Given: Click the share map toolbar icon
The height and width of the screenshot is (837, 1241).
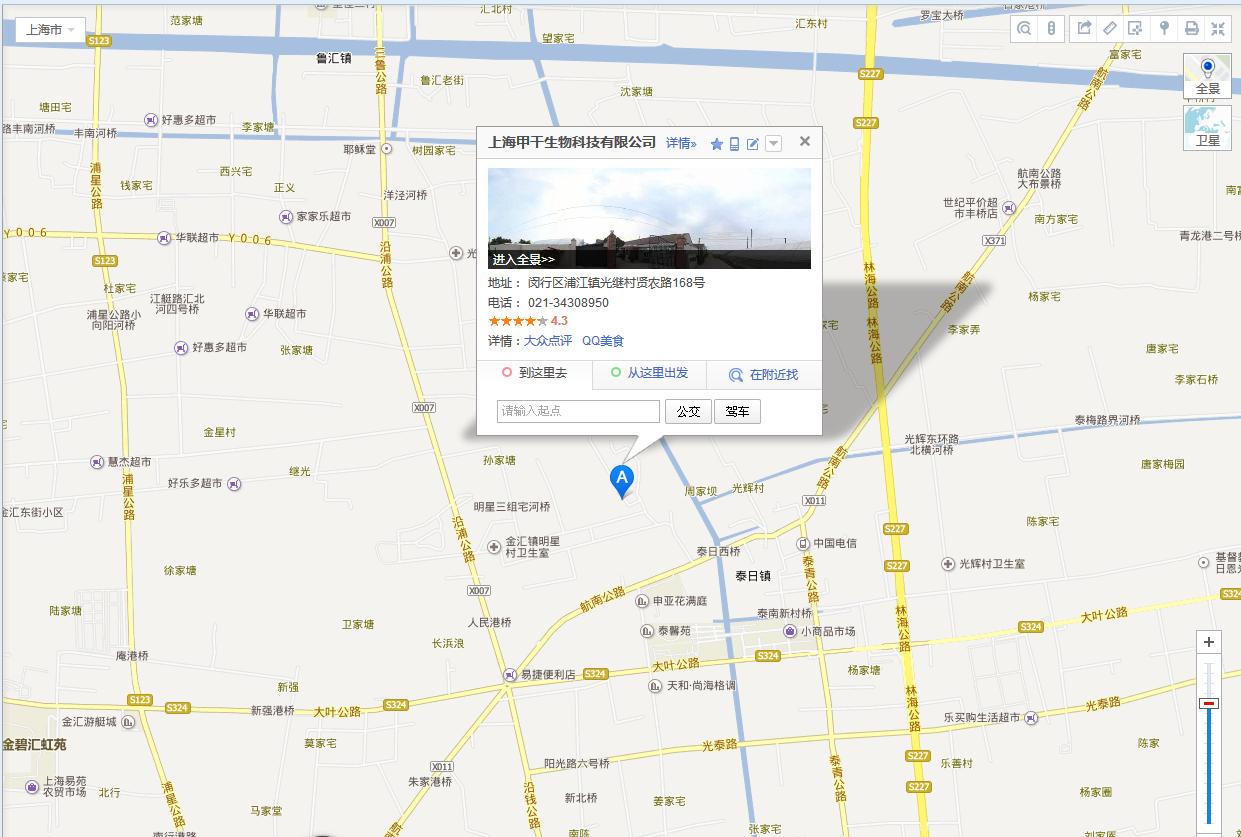Looking at the screenshot, I should point(1084,29).
